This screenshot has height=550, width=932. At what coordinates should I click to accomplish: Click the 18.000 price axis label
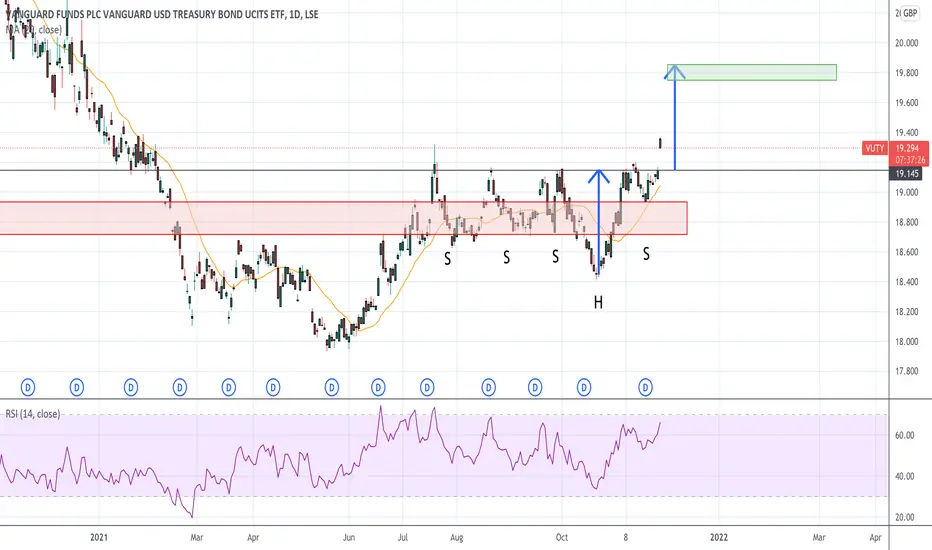pyautogui.click(x=906, y=342)
